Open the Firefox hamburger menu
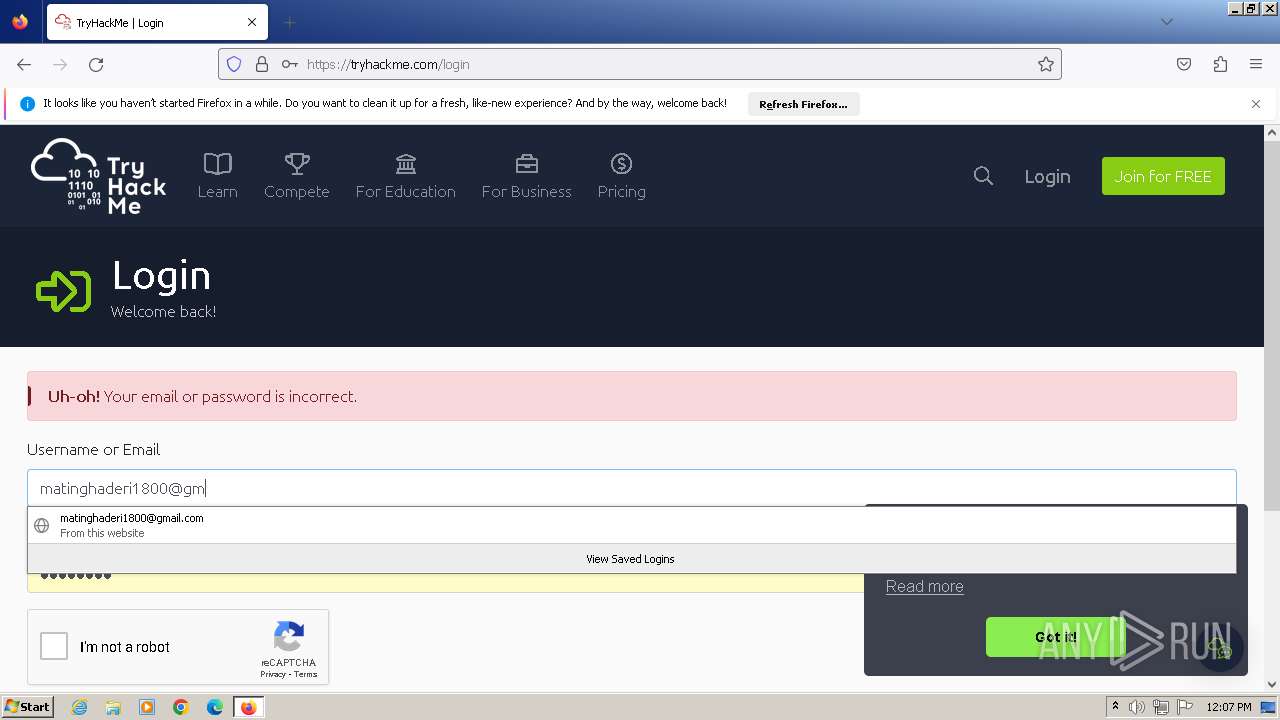The height and width of the screenshot is (720, 1280). click(x=1256, y=64)
